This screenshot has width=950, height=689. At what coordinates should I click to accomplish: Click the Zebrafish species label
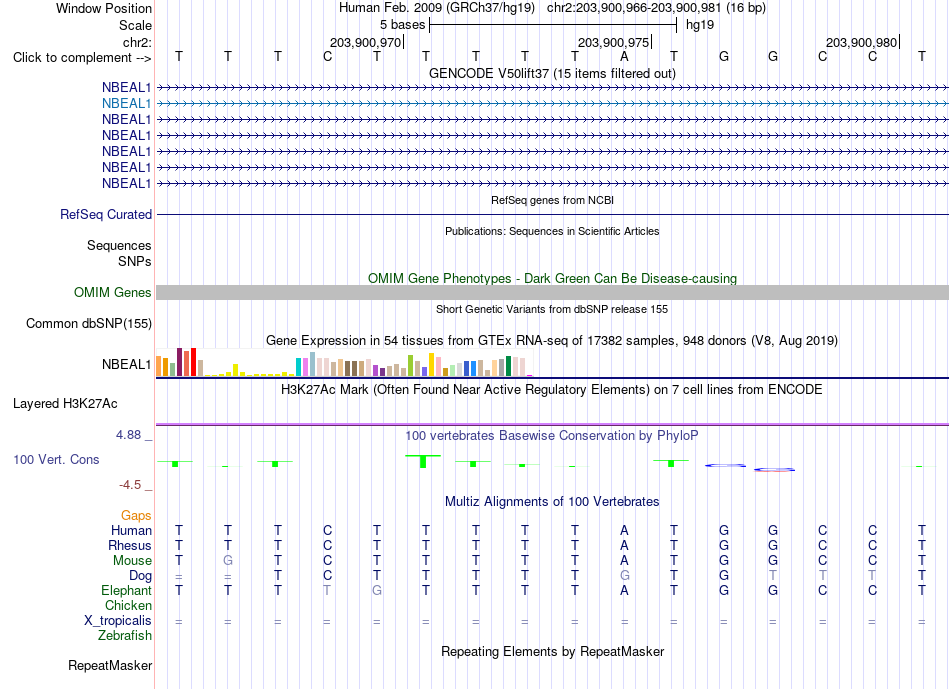125,636
